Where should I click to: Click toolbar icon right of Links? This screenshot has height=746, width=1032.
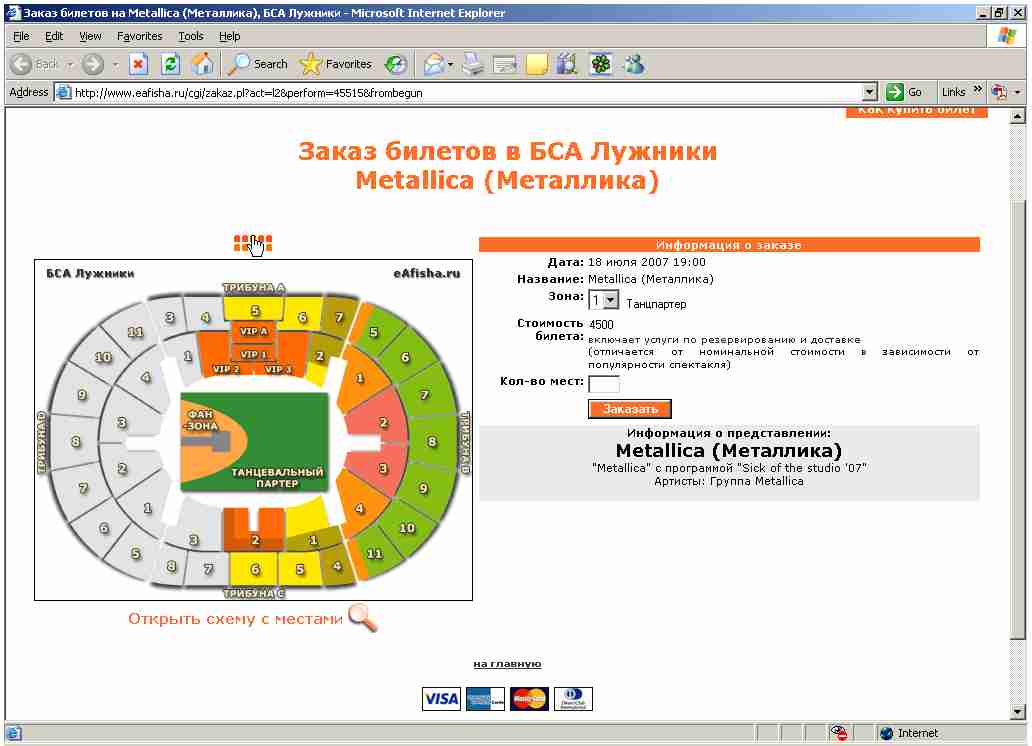tap(999, 92)
